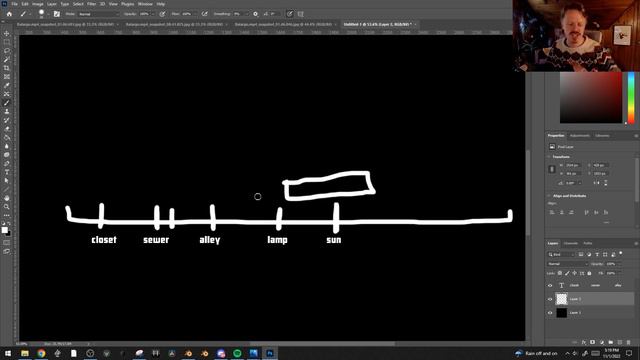Create new fill or adjustment layer

(x=602, y=342)
